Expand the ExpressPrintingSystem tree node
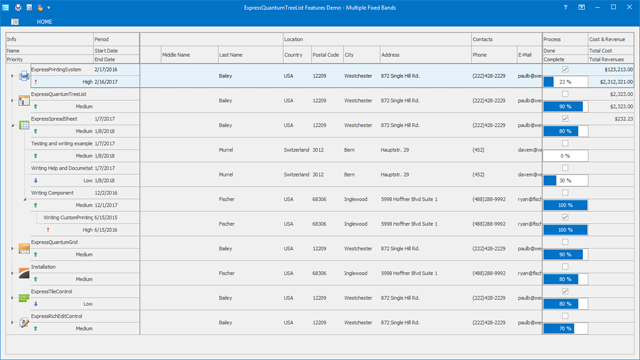 pos(12,76)
